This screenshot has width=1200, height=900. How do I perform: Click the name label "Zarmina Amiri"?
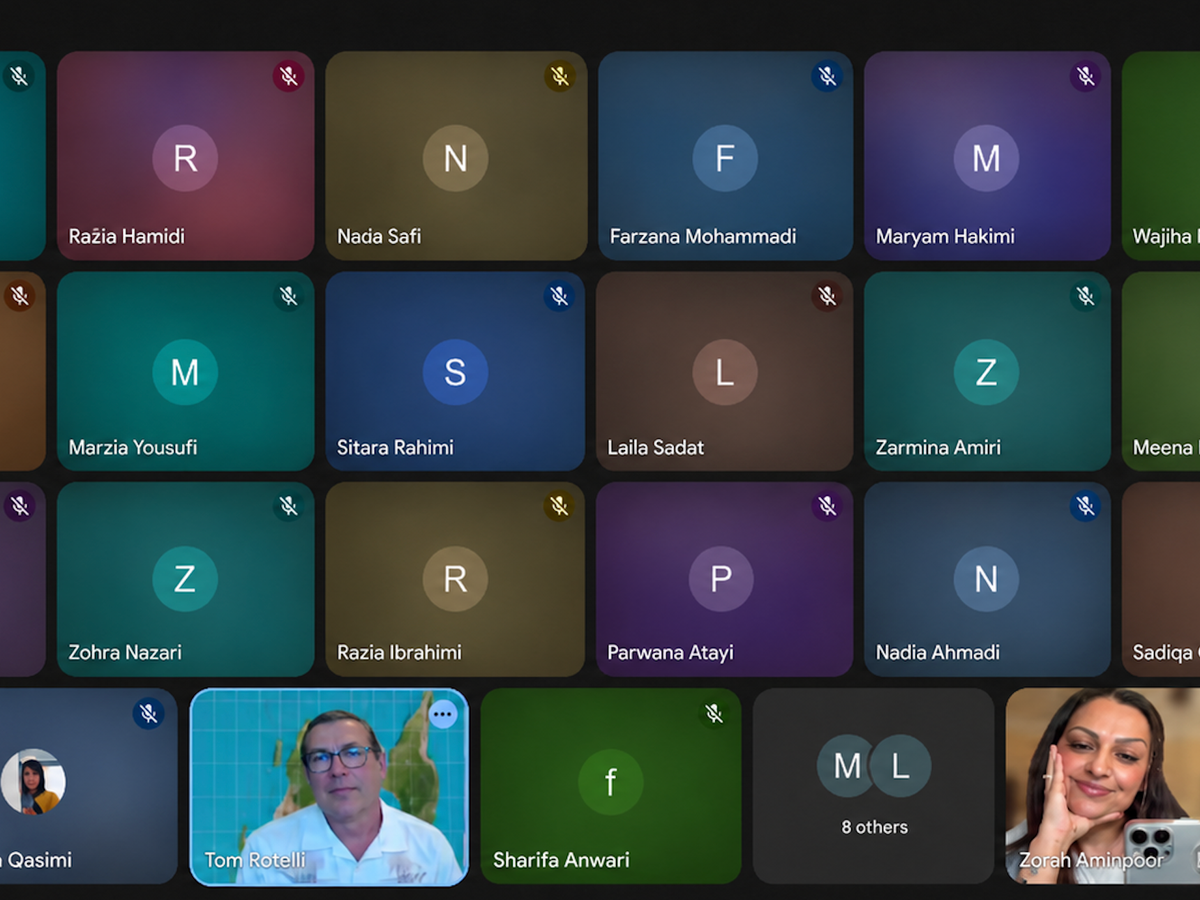pyautogui.click(x=938, y=448)
